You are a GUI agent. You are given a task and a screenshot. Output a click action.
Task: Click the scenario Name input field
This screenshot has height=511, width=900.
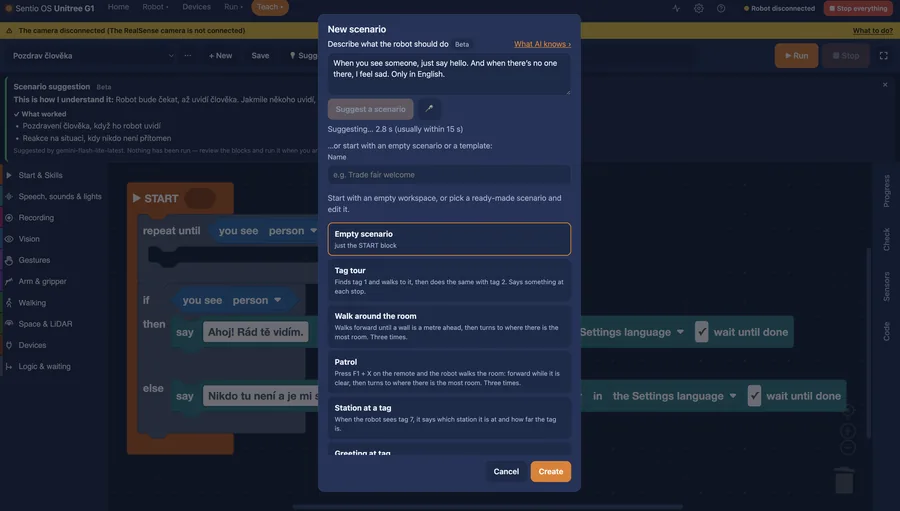point(449,175)
